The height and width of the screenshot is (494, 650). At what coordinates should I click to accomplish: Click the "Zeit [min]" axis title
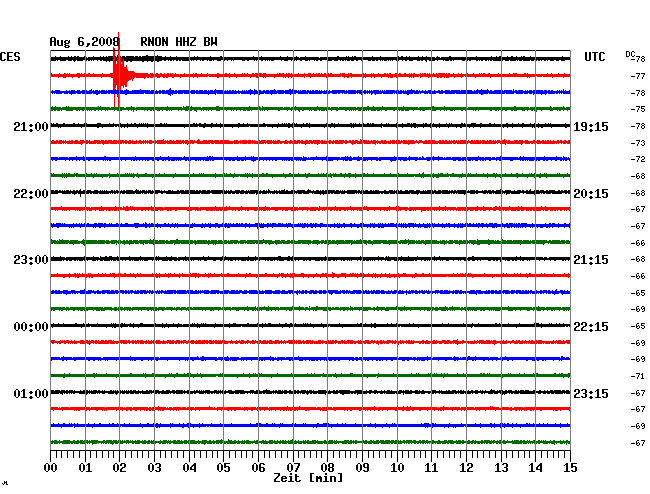click(308, 478)
